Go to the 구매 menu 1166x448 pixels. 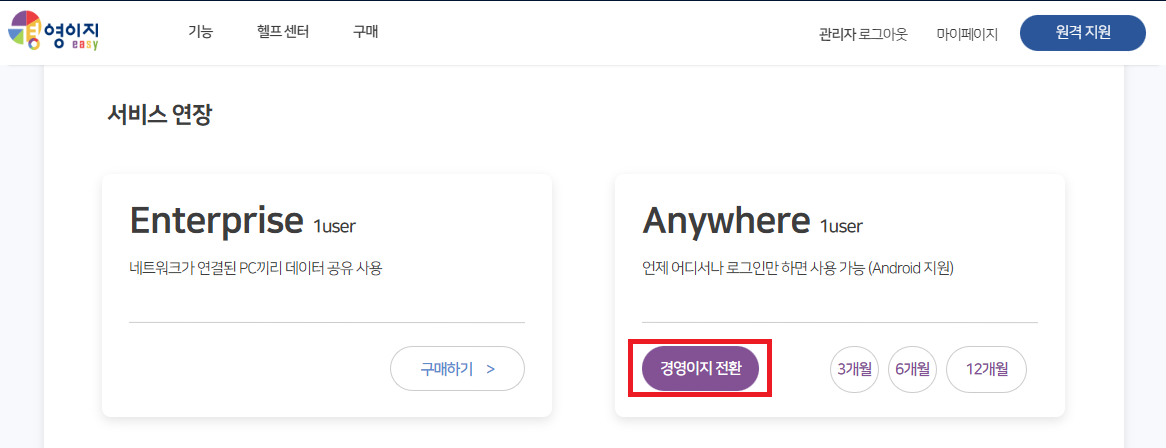tap(365, 32)
